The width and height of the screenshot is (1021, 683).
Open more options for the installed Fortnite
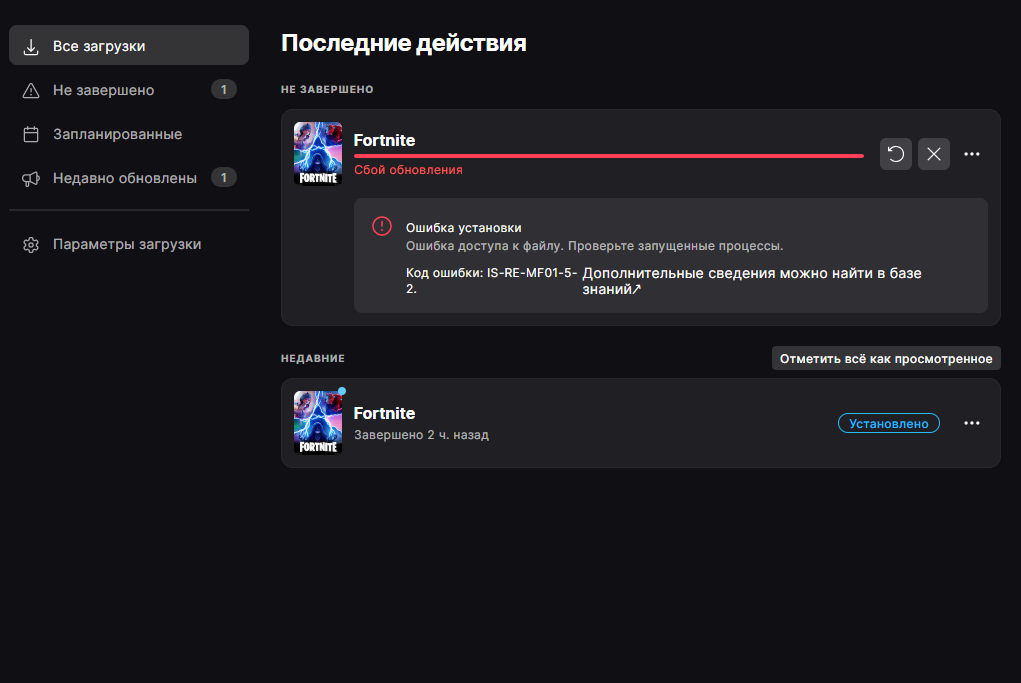pos(971,423)
